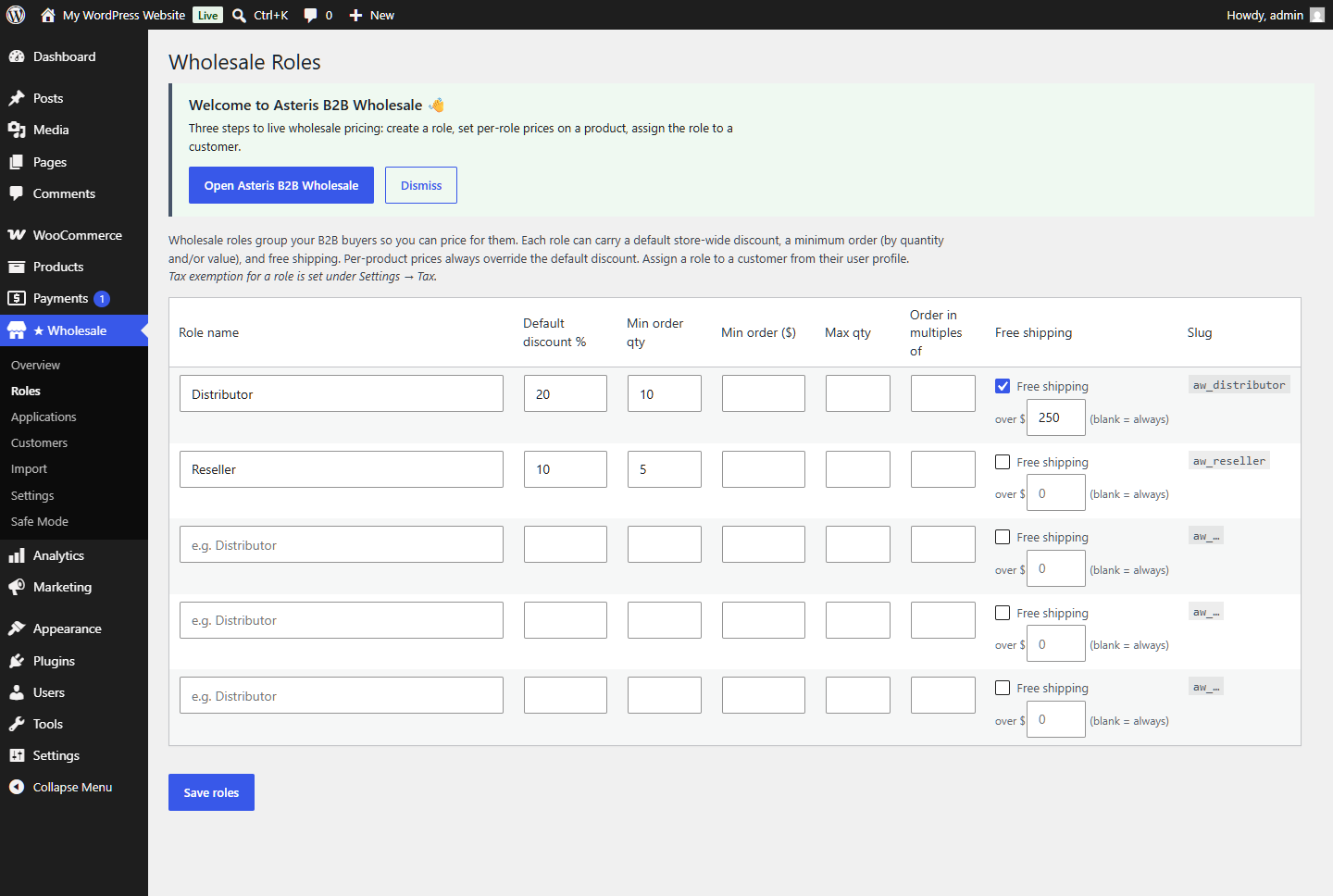Viewport: 1333px width, 896px height.
Task: Click the home icon beside My WordPress Website
Action: pos(48,15)
